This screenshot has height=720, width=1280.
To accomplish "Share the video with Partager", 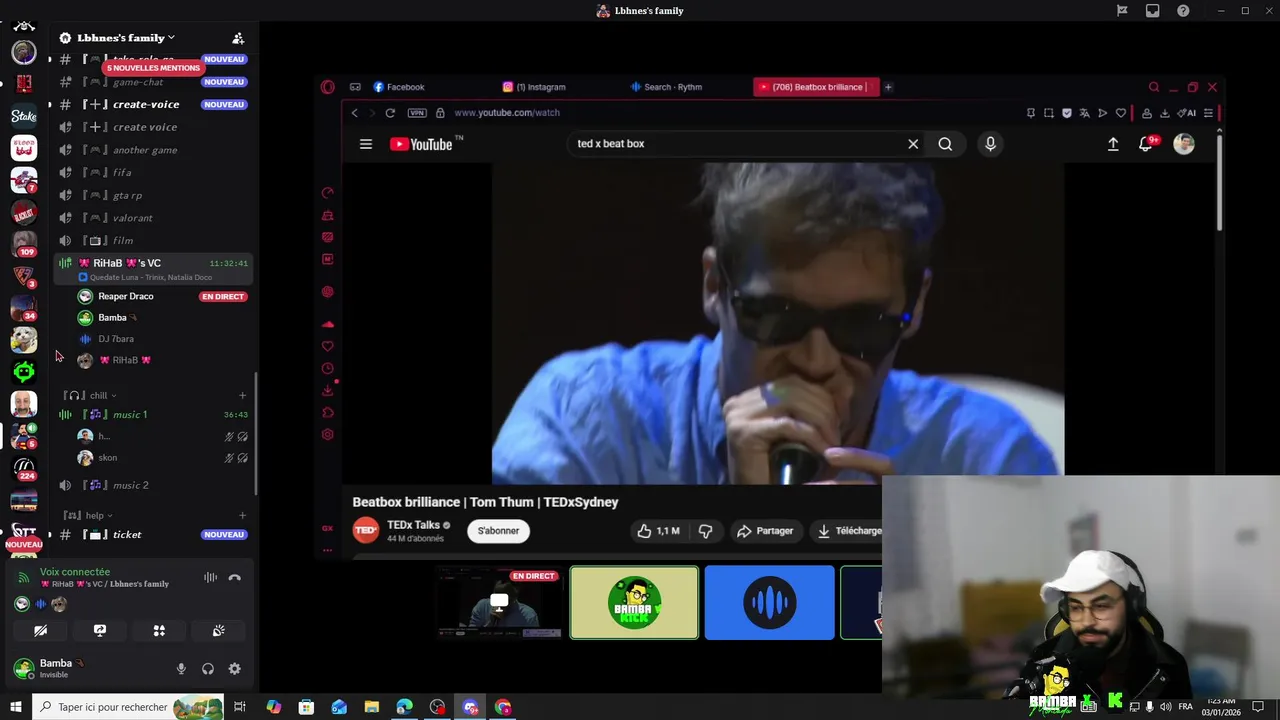I will tap(765, 531).
